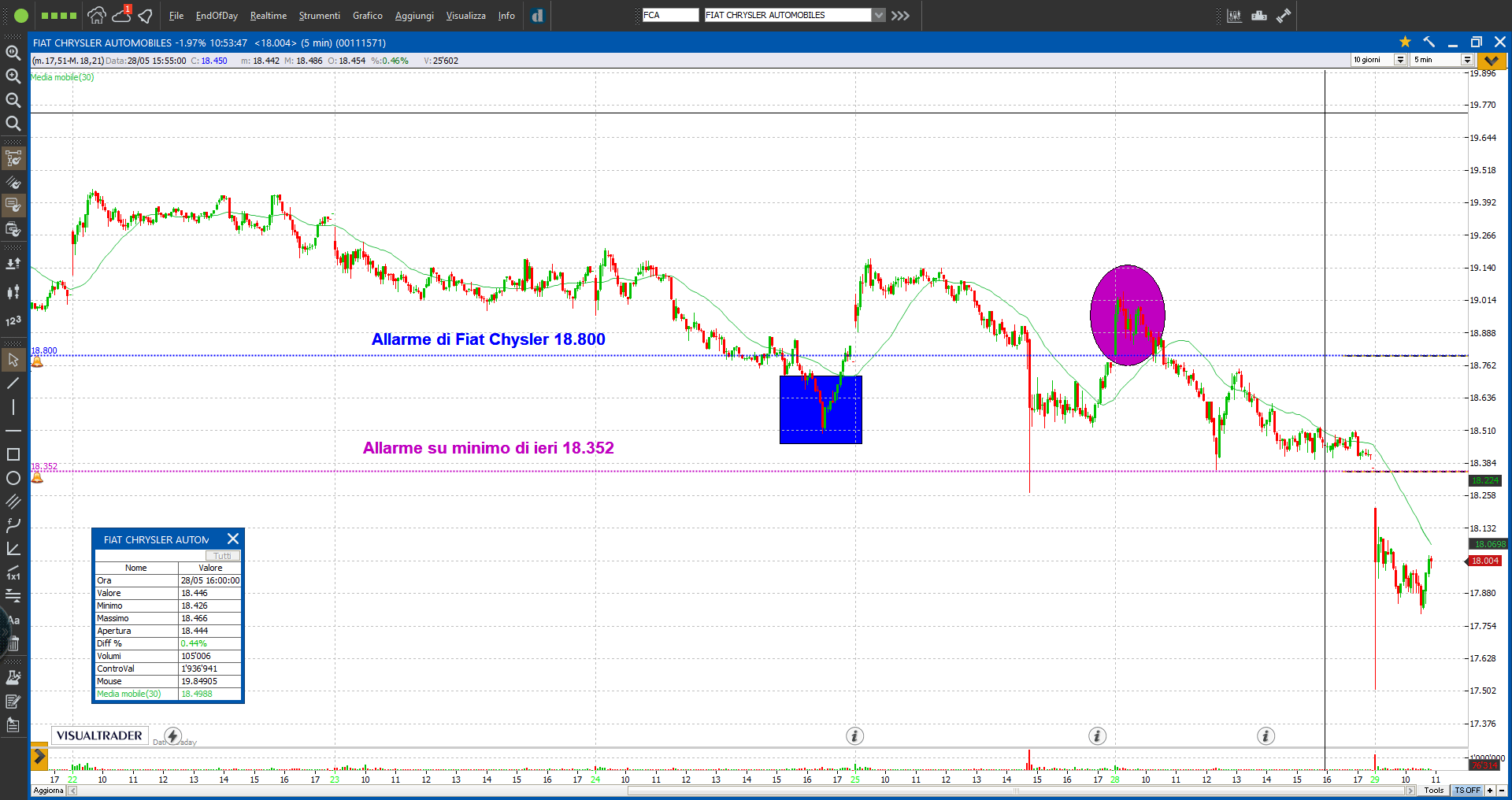1512x800 pixels.
Task: Open the candlestick chart icon in top right toolbar
Action: click(1234, 15)
